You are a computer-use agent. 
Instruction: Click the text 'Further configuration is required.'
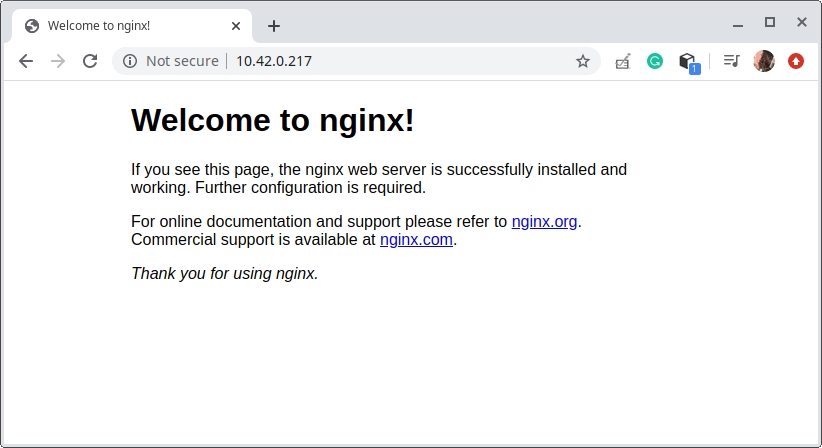click(310, 188)
